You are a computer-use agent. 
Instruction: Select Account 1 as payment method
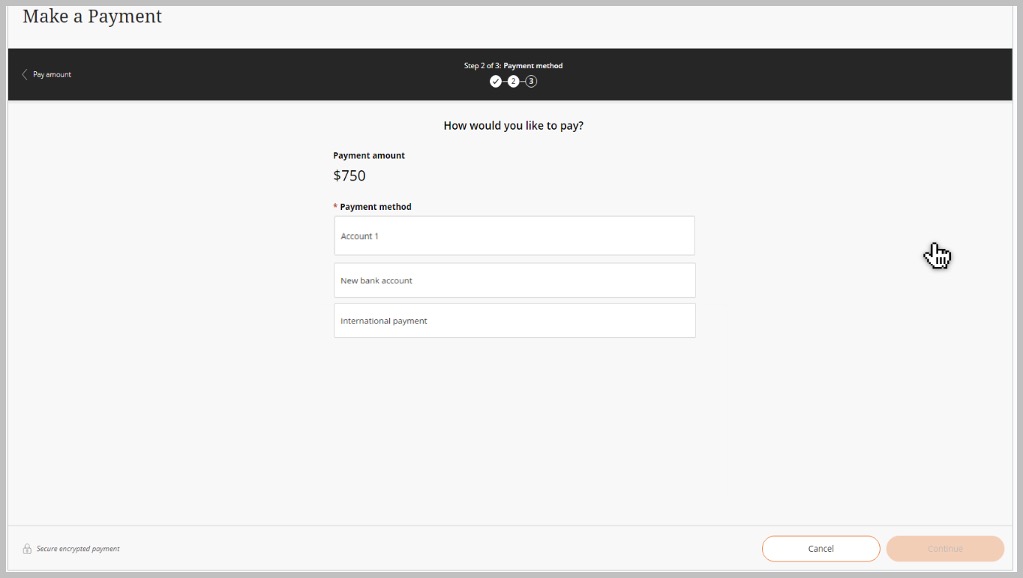pyautogui.click(x=514, y=236)
